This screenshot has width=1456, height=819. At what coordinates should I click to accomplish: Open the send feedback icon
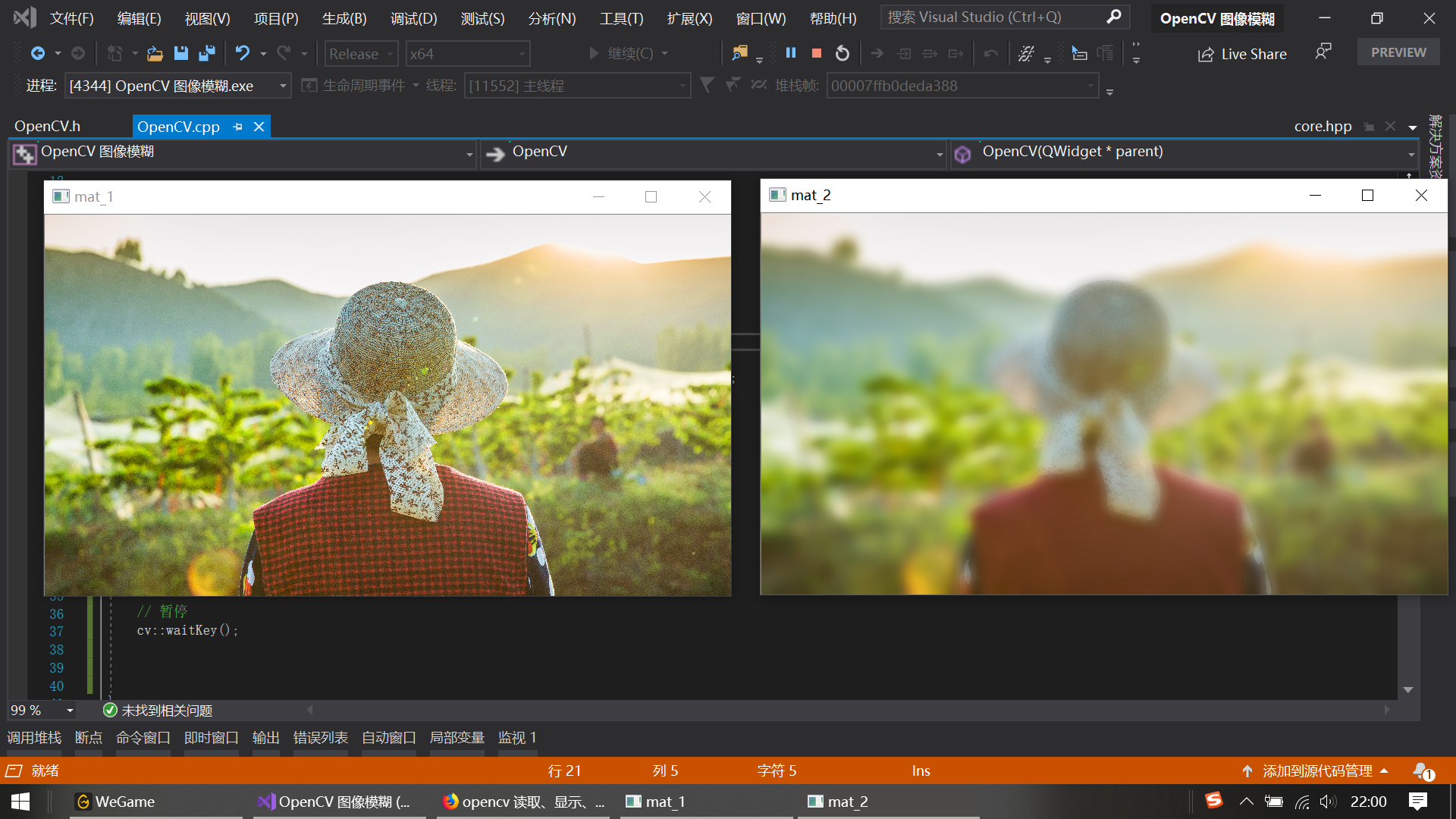(x=1323, y=52)
